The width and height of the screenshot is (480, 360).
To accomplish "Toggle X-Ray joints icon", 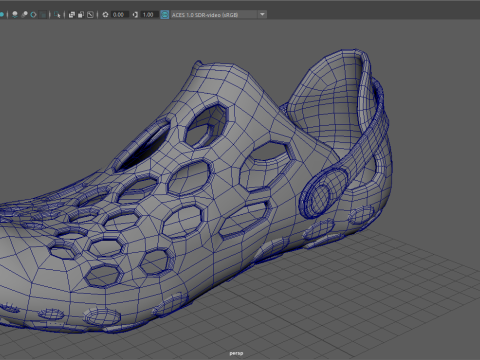I will (x=90, y=15).
